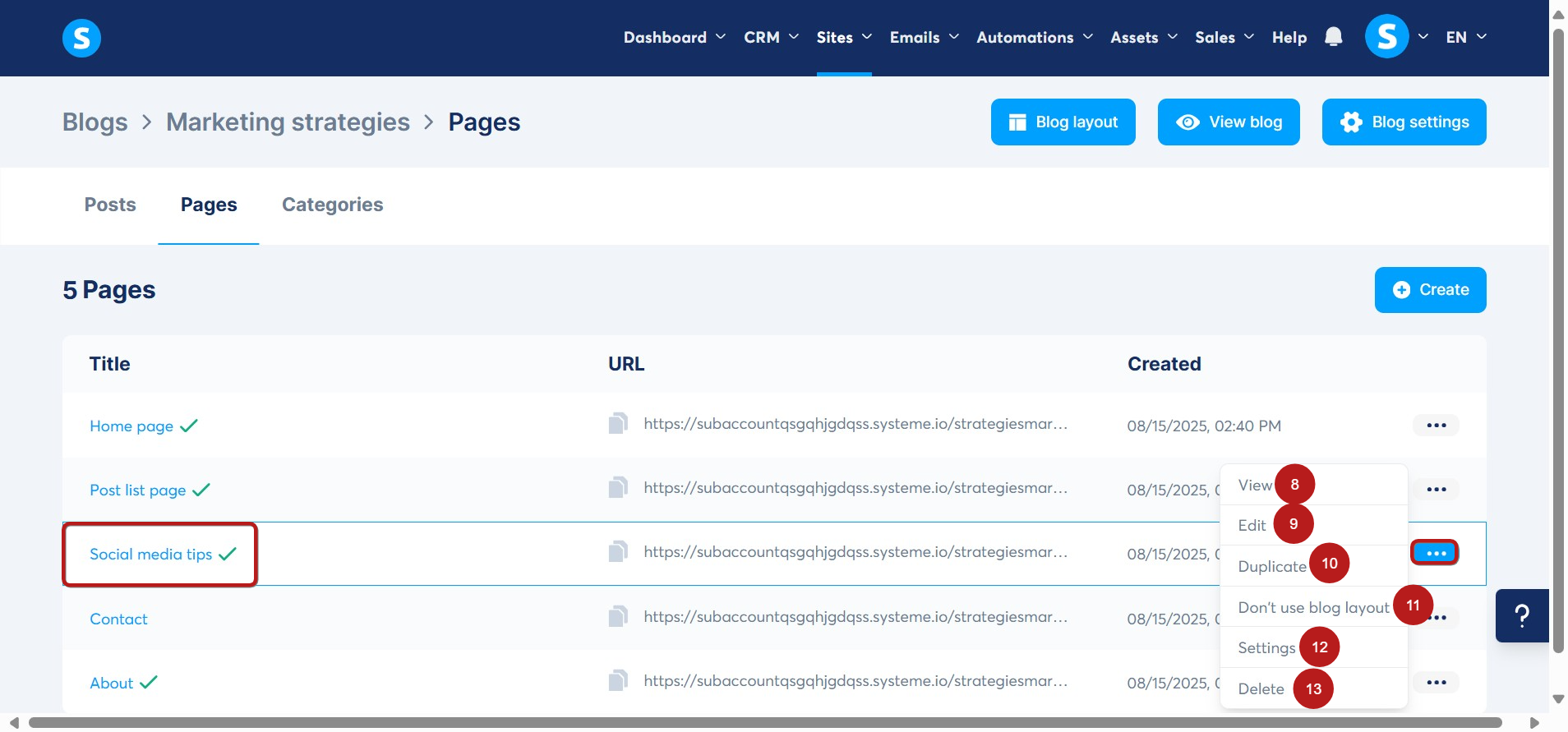1568x732 pixels.
Task: Copy the Home page URL icon
Action: (618, 423)
